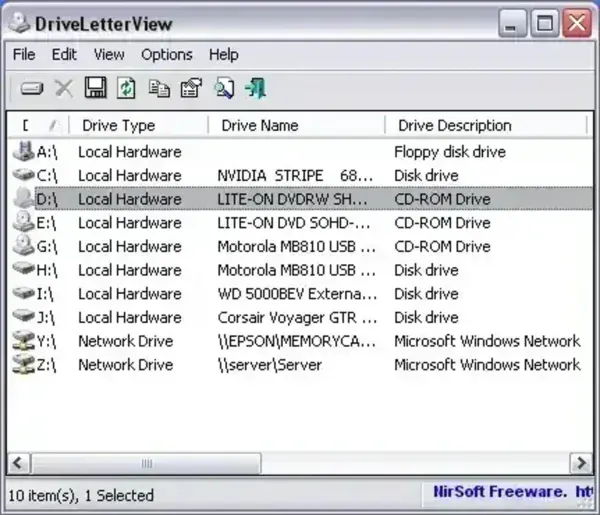Viewport: 600px width, 515px height.
Task: Open the Options menu
Action: click(166, 54)
